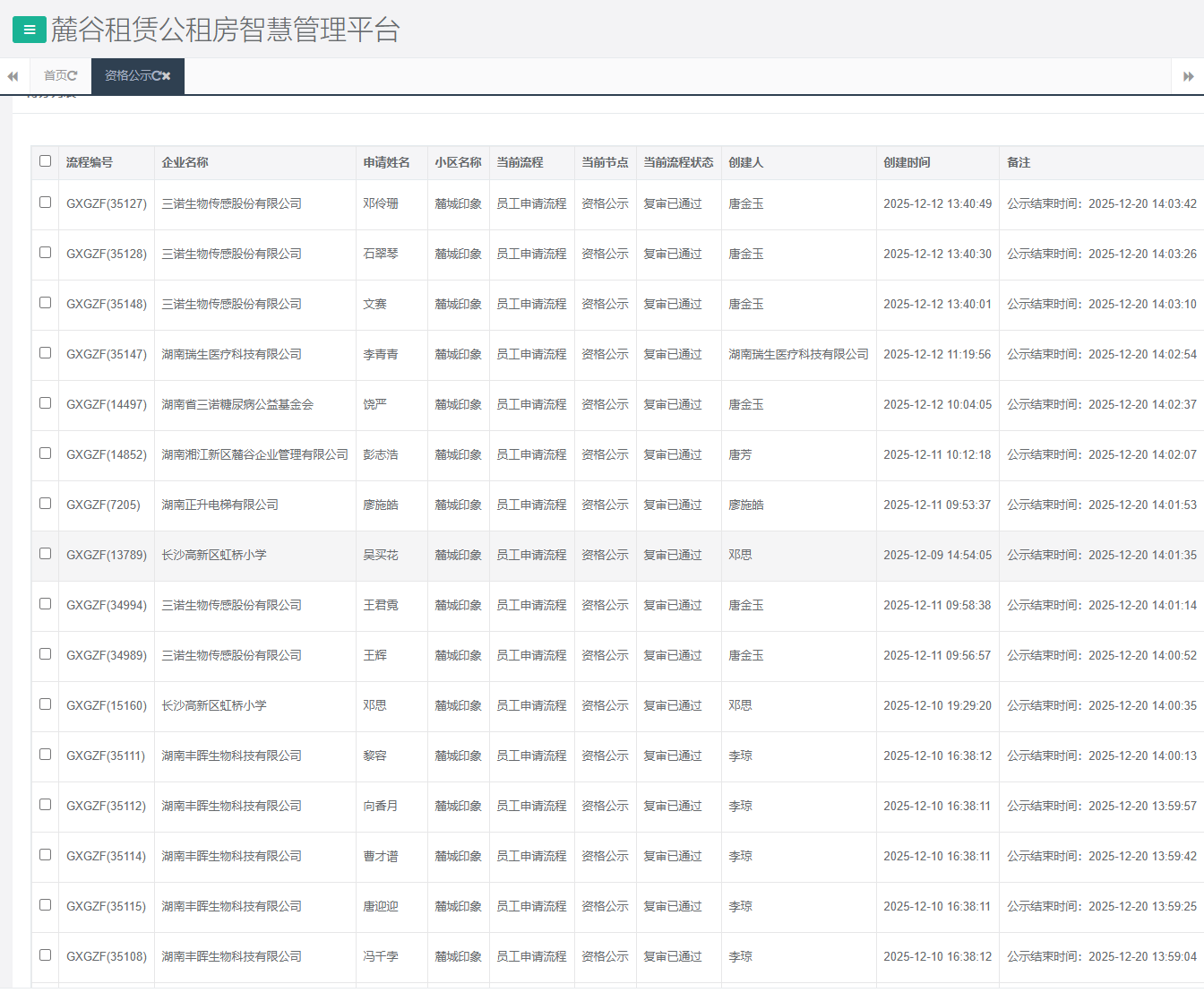Switch to the 首页 tab
1204x993 pixels.
(x=55, y=76)
